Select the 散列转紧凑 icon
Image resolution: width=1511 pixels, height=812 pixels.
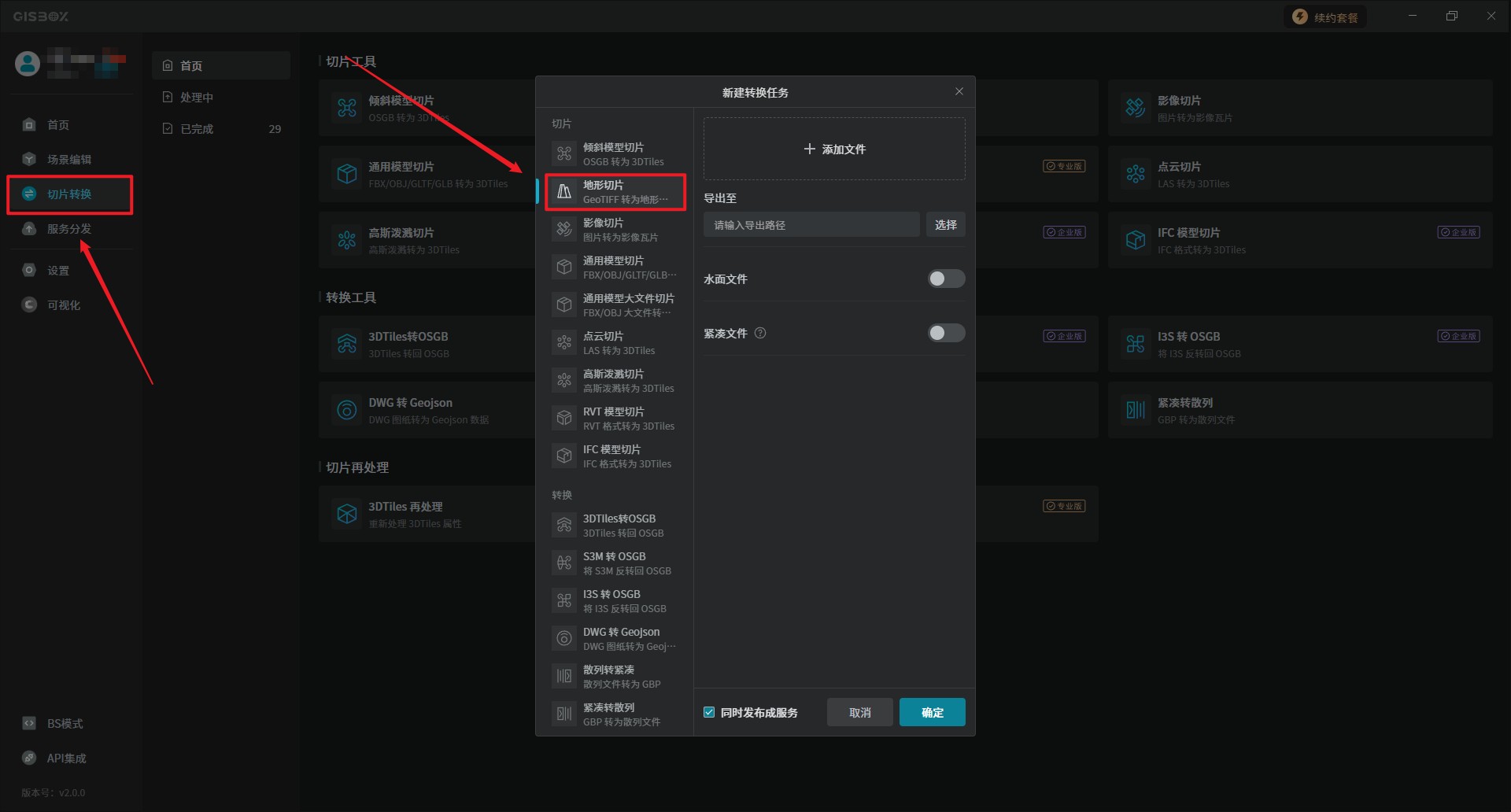(x=564, y=677)
